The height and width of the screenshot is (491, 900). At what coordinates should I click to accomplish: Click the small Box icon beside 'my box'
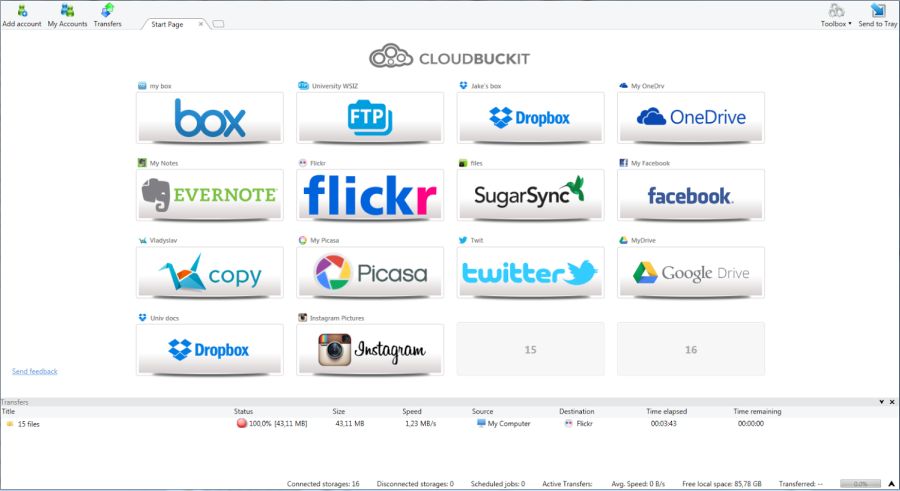point(142,86)
